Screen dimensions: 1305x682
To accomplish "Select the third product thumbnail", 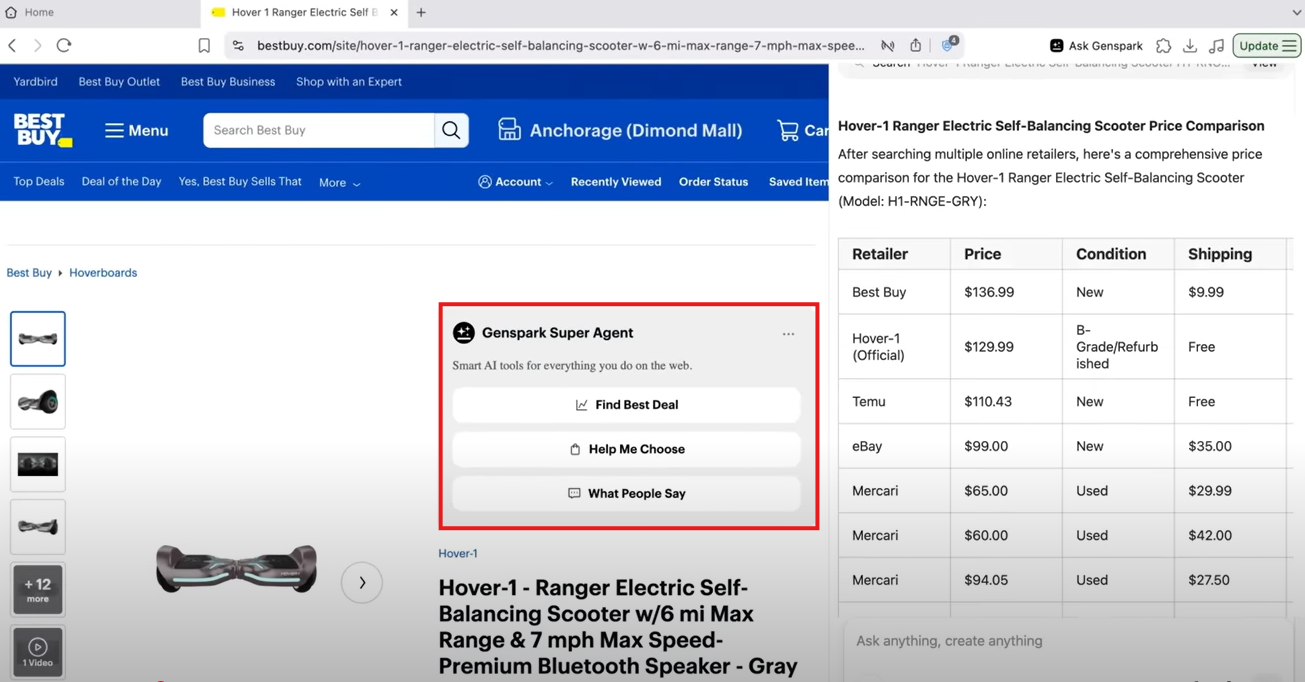I will (x=38, y=464).
